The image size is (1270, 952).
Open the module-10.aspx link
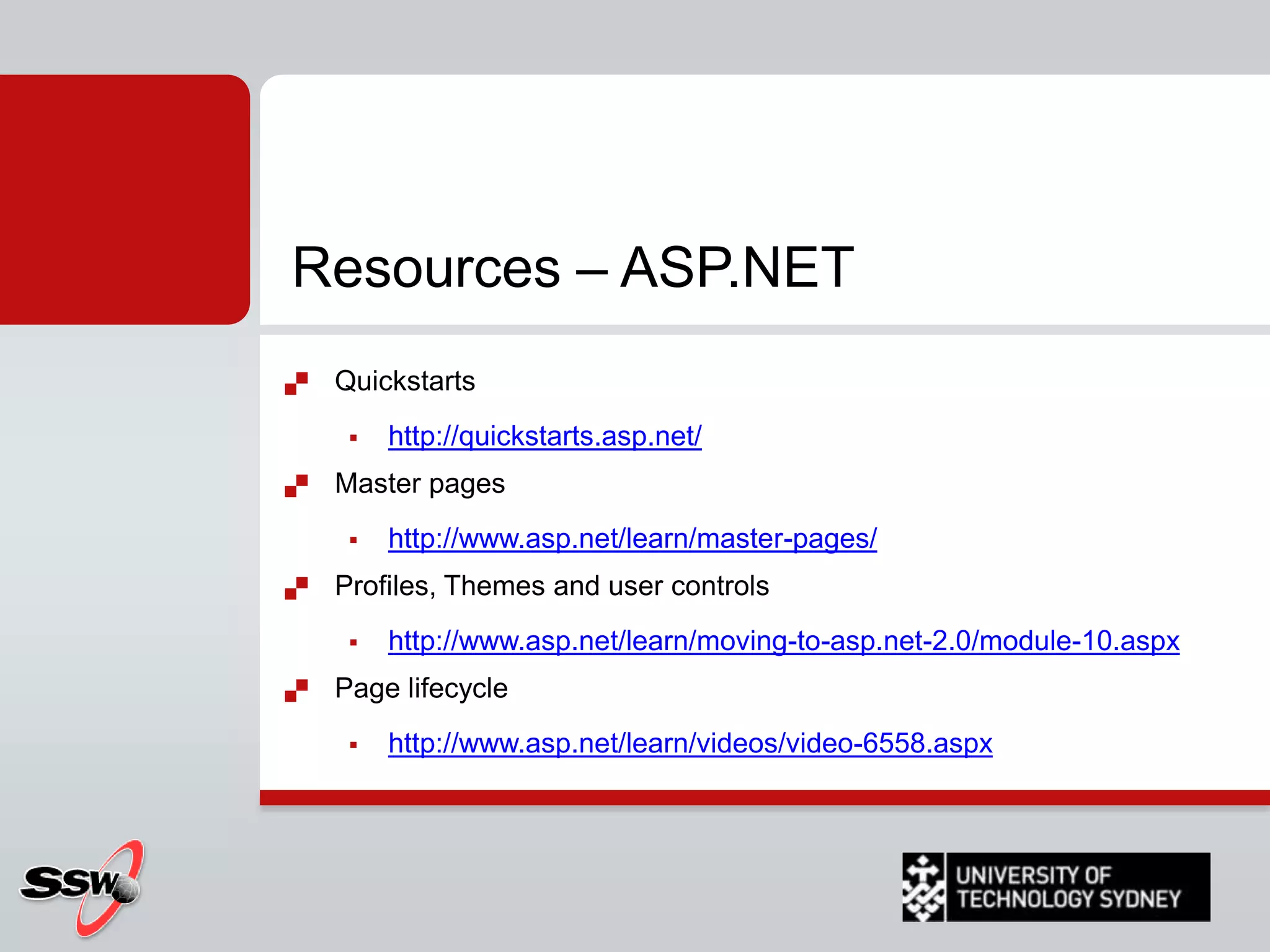[783, 640]
